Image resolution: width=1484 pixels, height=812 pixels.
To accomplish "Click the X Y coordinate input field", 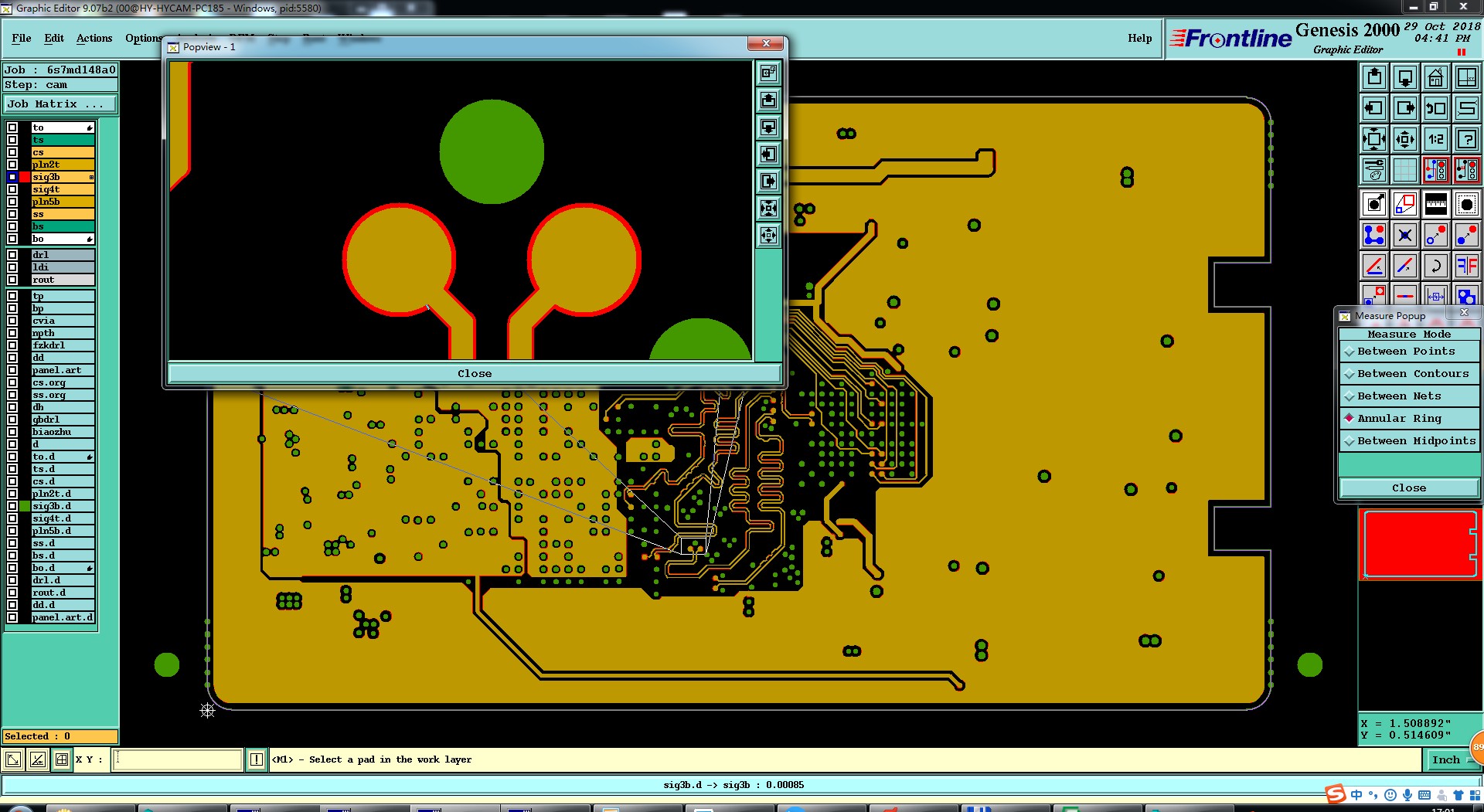I will [x=178, y=759].
